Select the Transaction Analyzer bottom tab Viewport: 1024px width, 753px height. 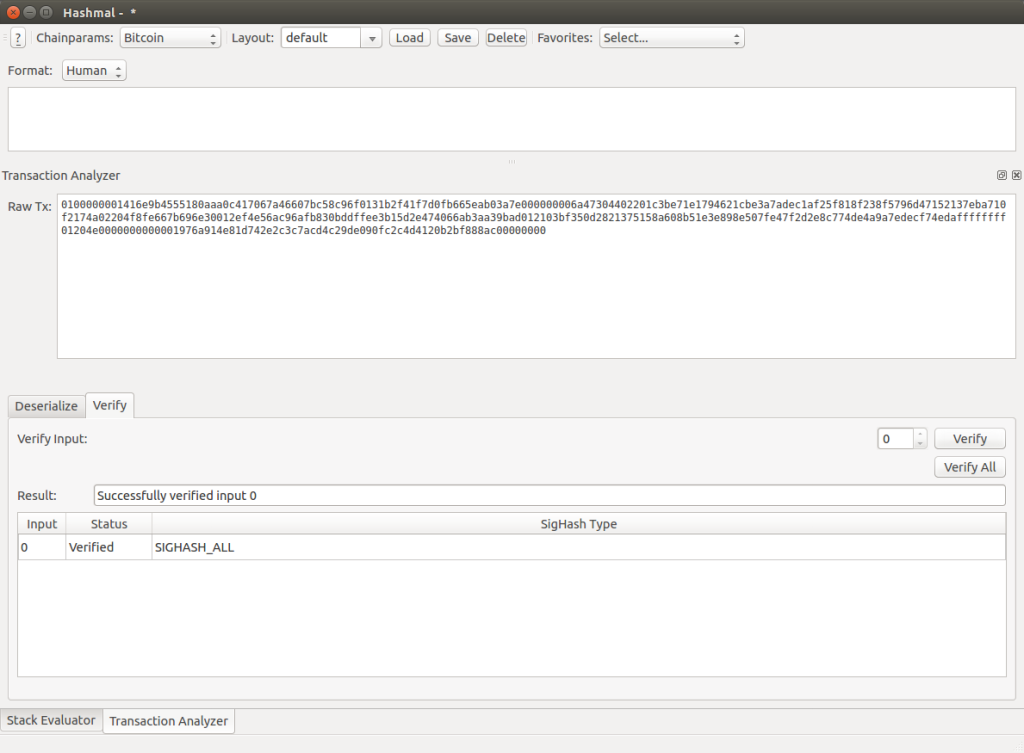[168, 721]
